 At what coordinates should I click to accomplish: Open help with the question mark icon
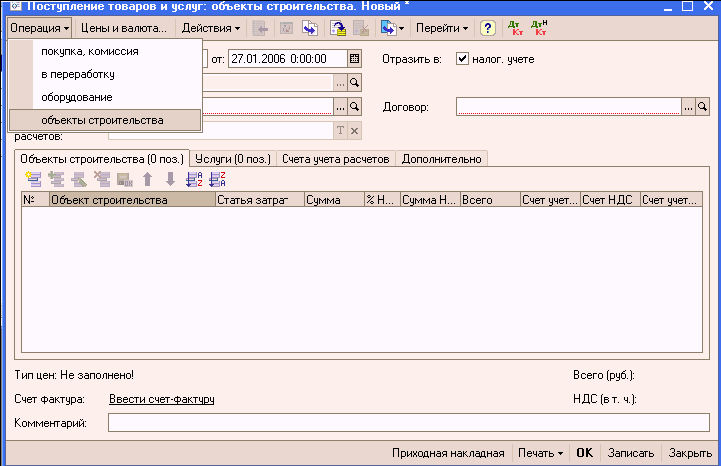[488, 28]
